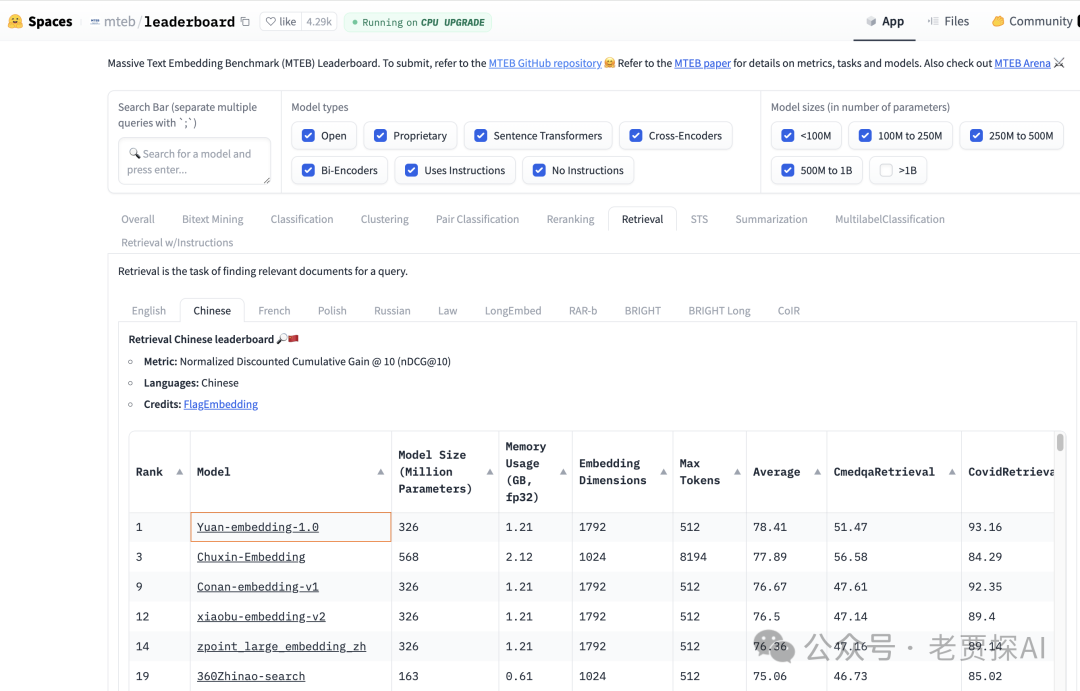The width and height of the screenshot is (1080, 691).
Task: Click the Hugging Face Spaces logo
Action: [15, 21]
